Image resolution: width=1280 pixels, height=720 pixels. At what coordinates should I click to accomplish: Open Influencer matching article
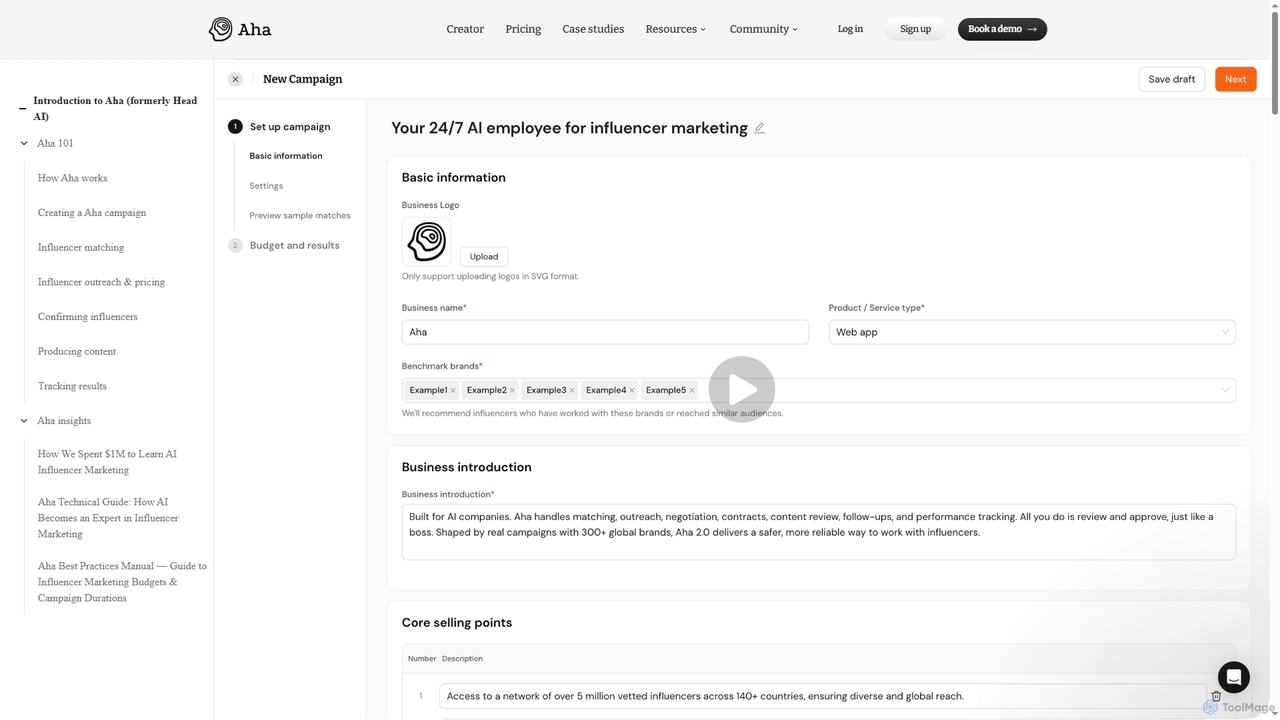coord(81,247)
